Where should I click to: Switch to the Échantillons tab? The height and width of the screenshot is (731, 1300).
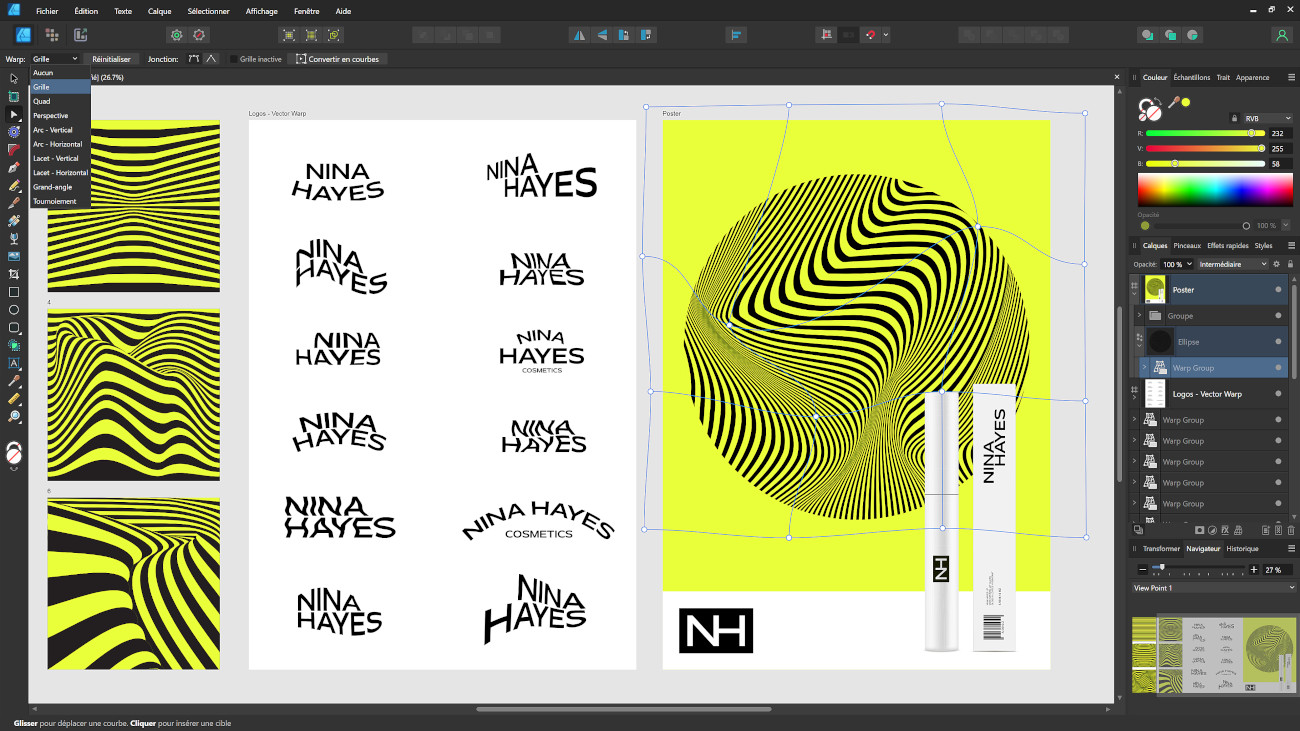(x=1191, y=77)
